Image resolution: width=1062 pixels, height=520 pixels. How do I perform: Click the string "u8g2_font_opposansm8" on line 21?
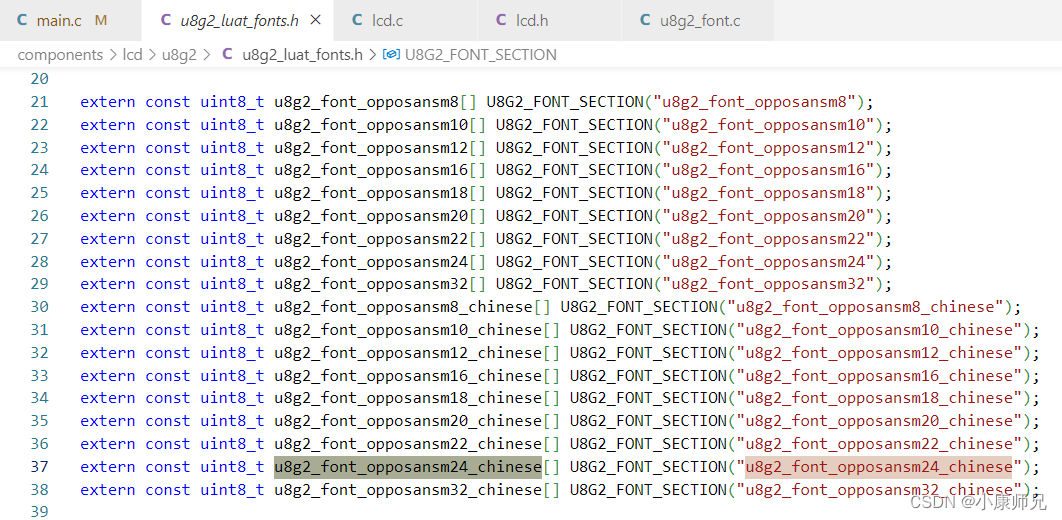click(755, 102)
